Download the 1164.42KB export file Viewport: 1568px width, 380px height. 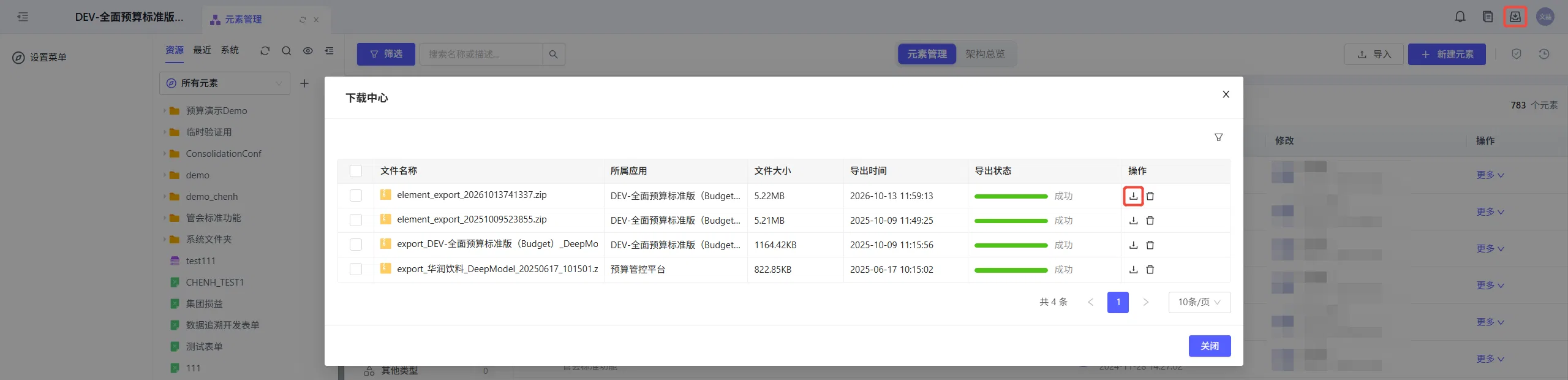click(x=1133, y=245)
